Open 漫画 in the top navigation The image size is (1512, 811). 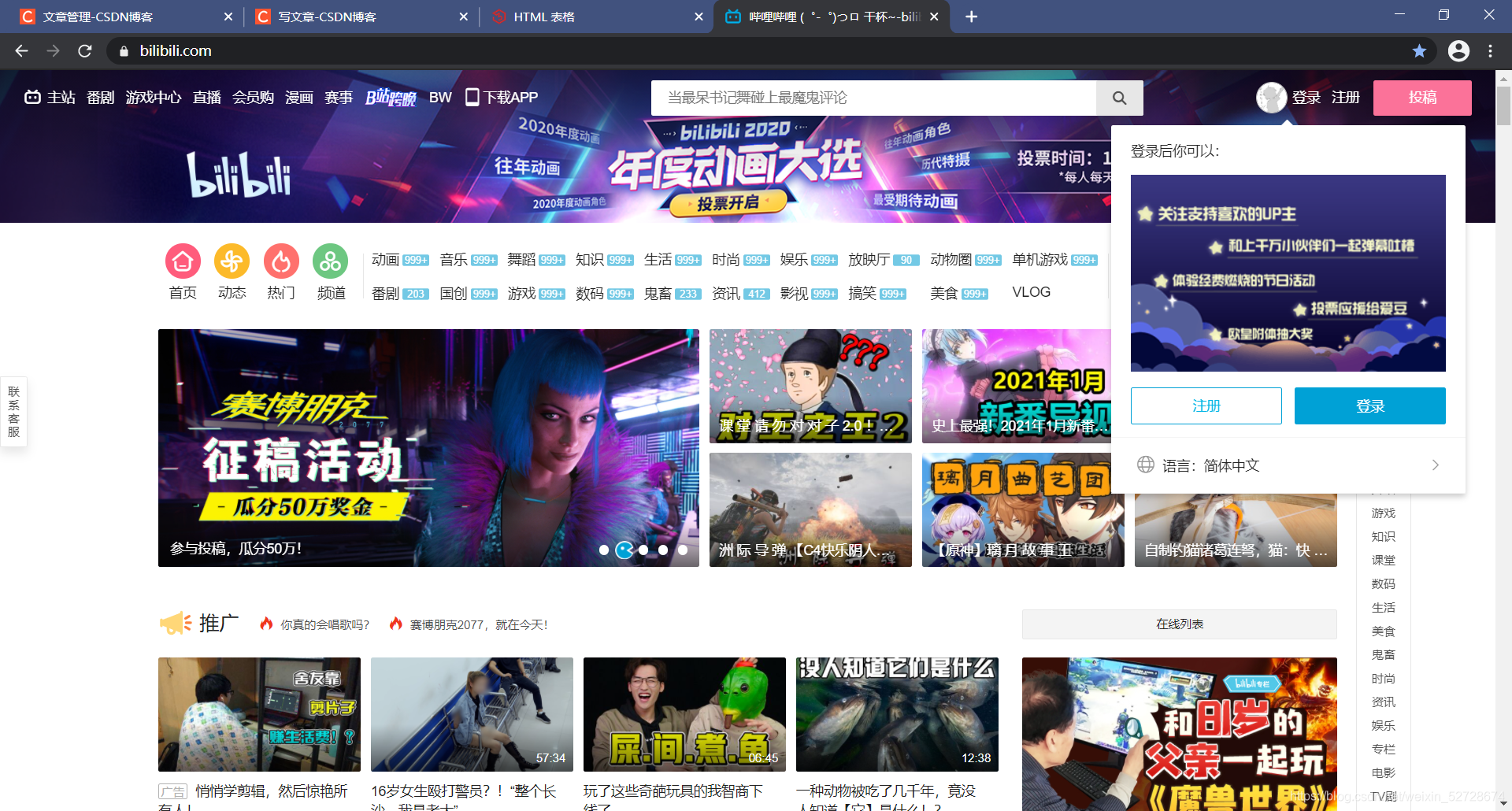(x=299, y=97)
